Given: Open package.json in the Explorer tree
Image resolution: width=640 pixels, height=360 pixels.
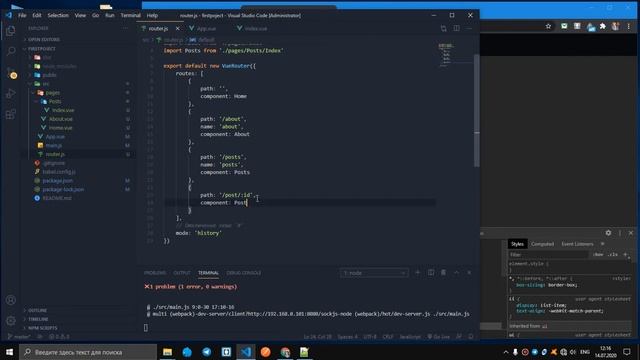Looking at the screenshot, I should click(x=58, y=180).
